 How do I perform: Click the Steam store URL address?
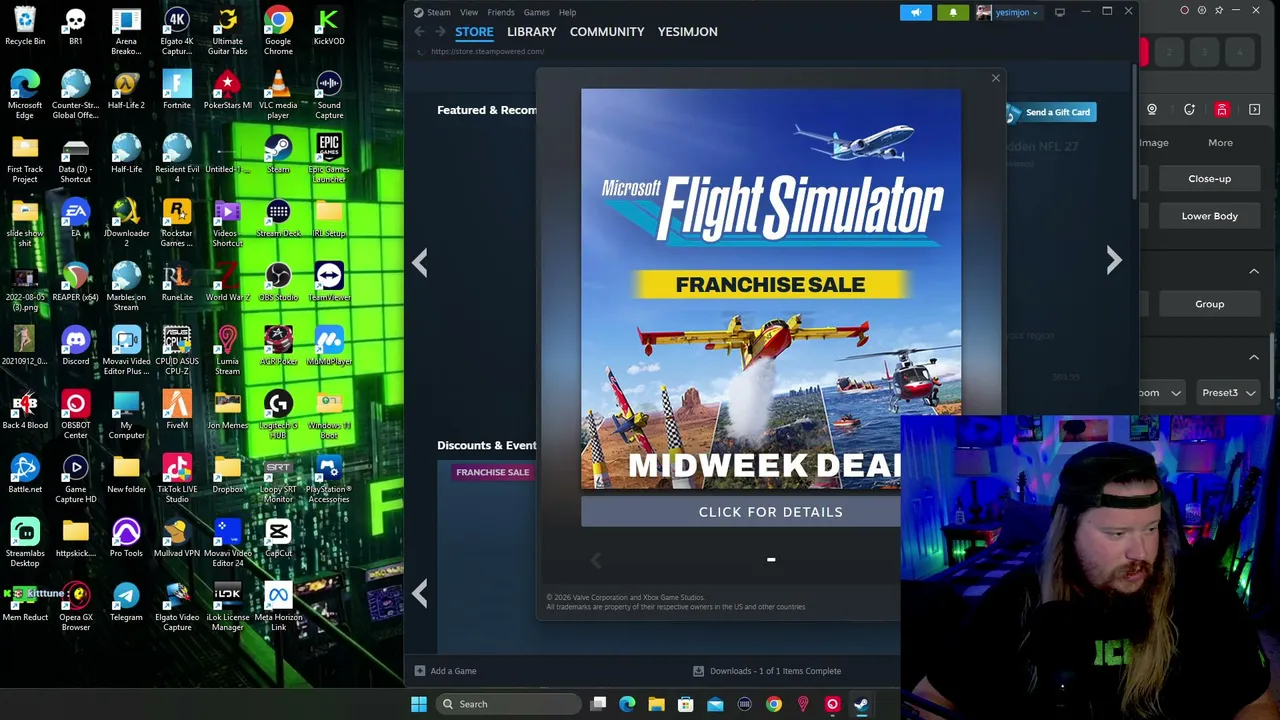[x=487, y=51]
